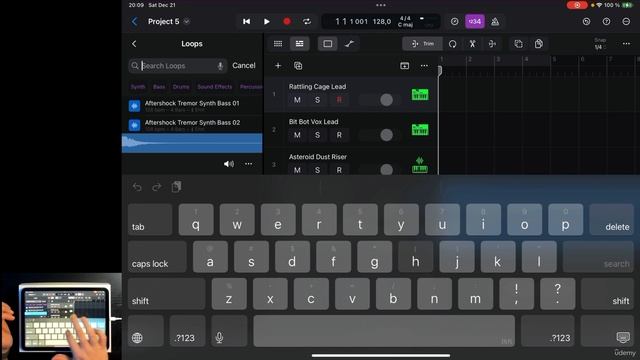Switch to the Live Loops grid view
The width and height of the screenshot is (640, 360).
[278, 44]
